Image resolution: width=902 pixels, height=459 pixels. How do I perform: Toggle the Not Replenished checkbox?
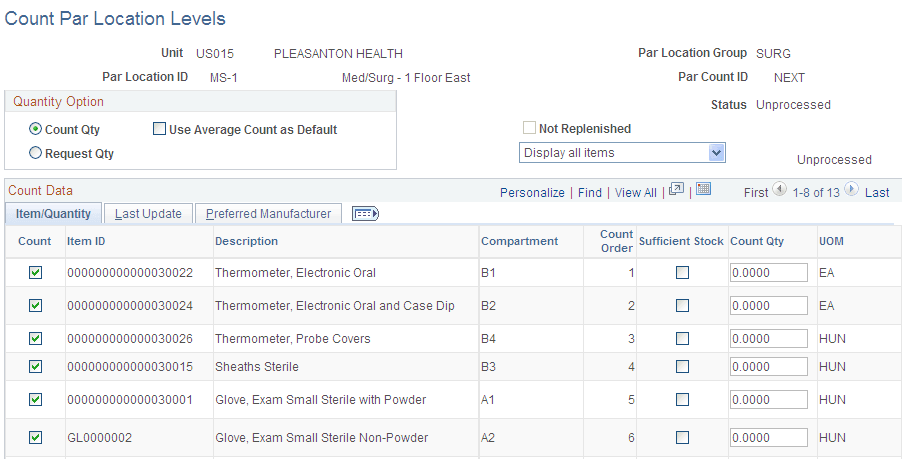[529, 128]
